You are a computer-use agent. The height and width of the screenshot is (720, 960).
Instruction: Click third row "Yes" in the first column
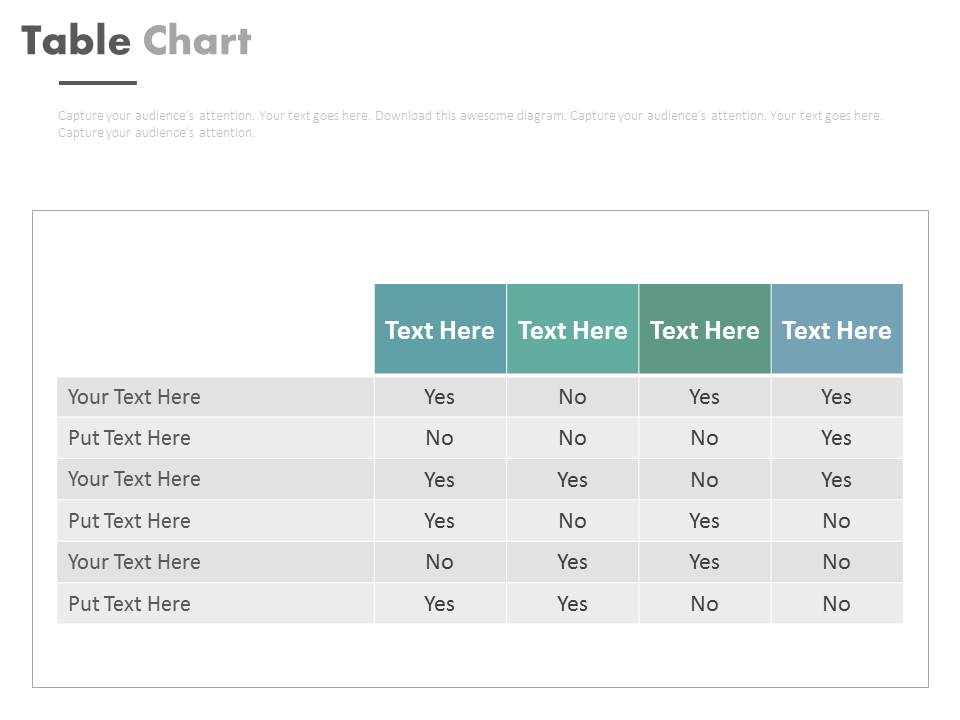pos(440,479)
